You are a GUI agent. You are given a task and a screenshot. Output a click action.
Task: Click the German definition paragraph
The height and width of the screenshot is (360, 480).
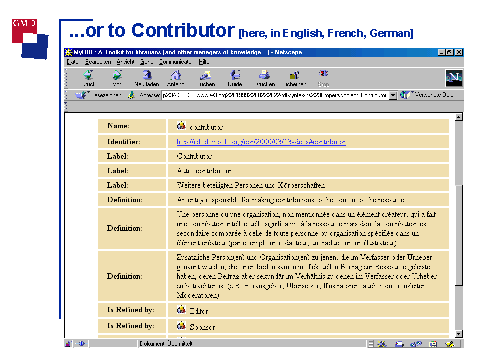click(x=307, y=276)
